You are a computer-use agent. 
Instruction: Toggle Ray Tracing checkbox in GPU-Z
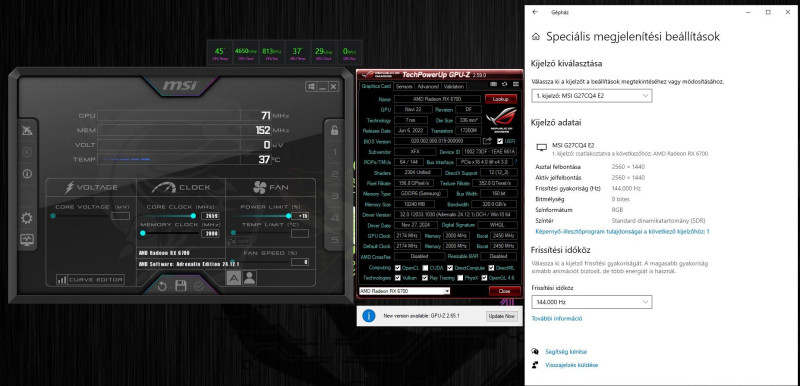coord(424,278)
